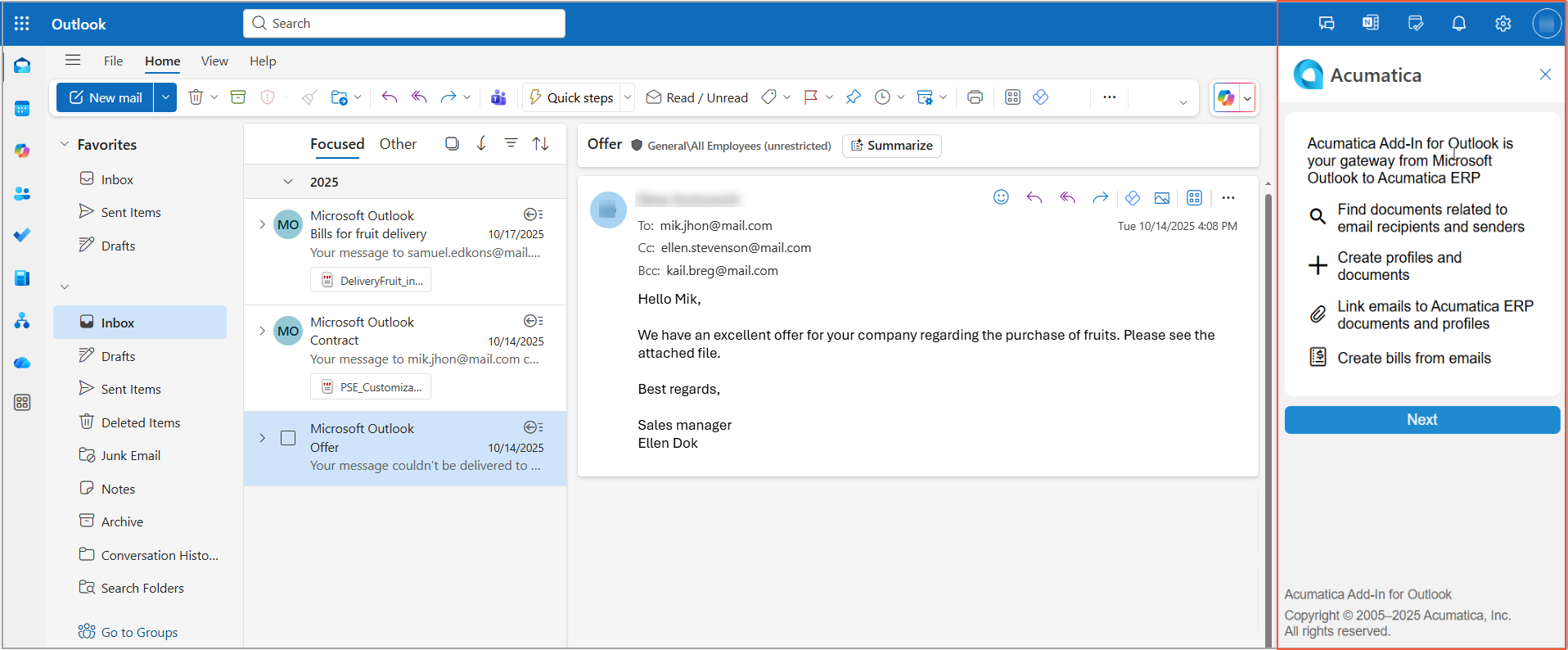Screen dimensions: 1568x650
Task: Archive the message from the ribbon
Action: 238,97
